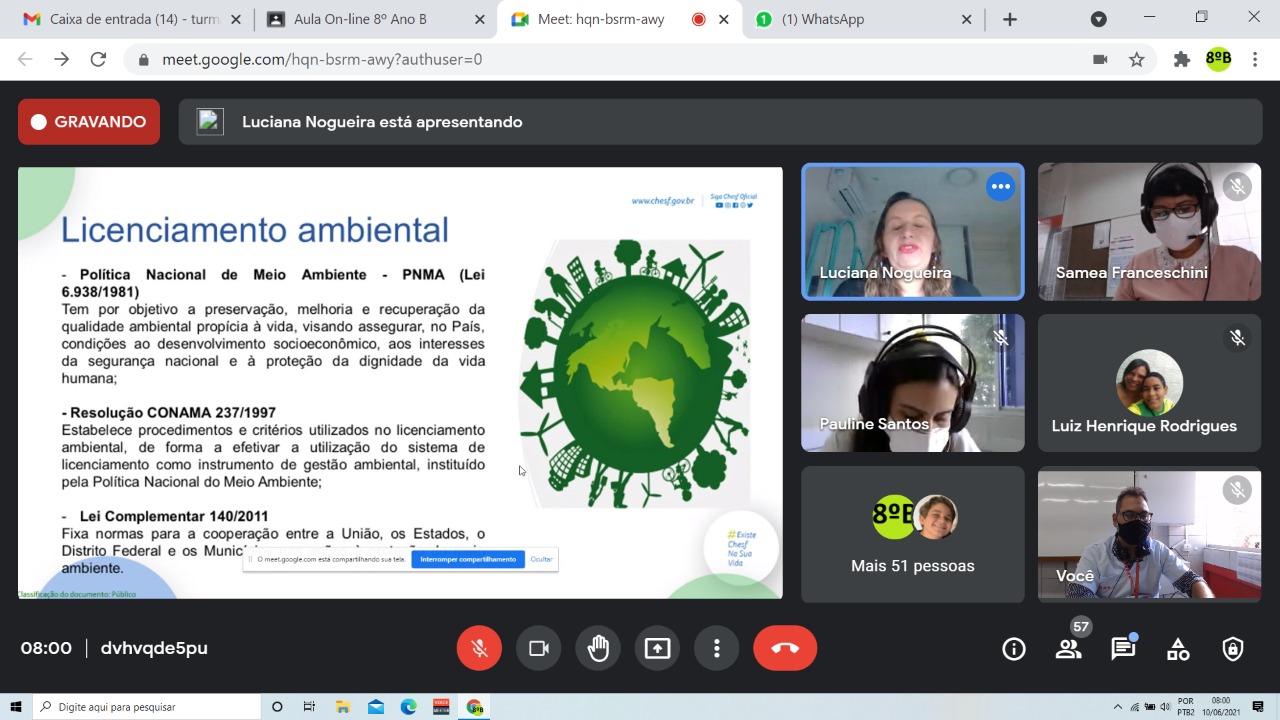Viewport: 1280px width, 720px height.
Task: Reload the Meet page
Action: point(98,59)
